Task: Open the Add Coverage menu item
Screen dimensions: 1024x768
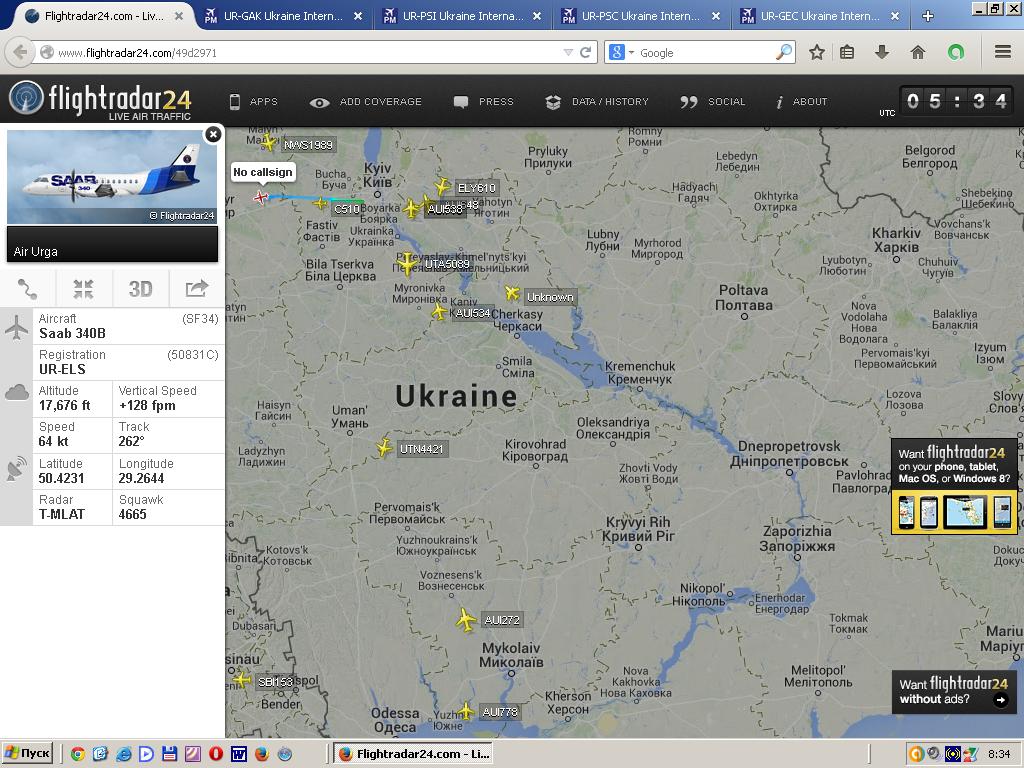Action: [x=366, y=101]
